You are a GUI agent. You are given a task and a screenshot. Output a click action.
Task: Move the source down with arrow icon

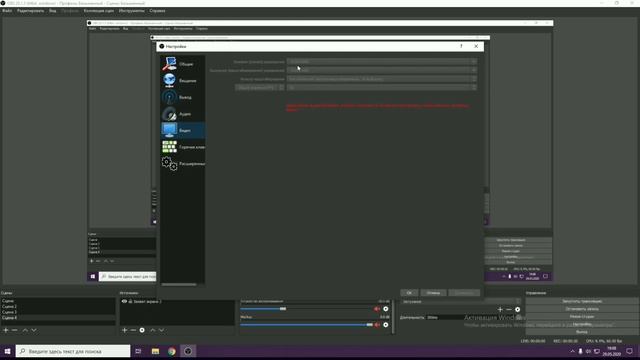coord(162,330)
